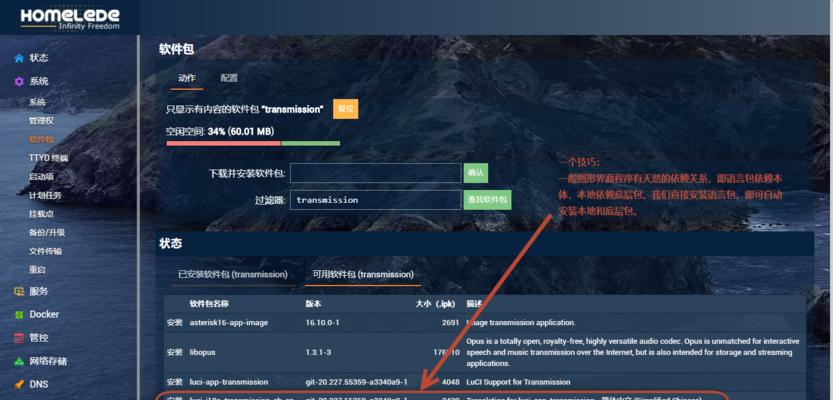833x400 pixels.
Task: Switch to 可用软件包 (transmission) tab
Action: click(363, 275)
